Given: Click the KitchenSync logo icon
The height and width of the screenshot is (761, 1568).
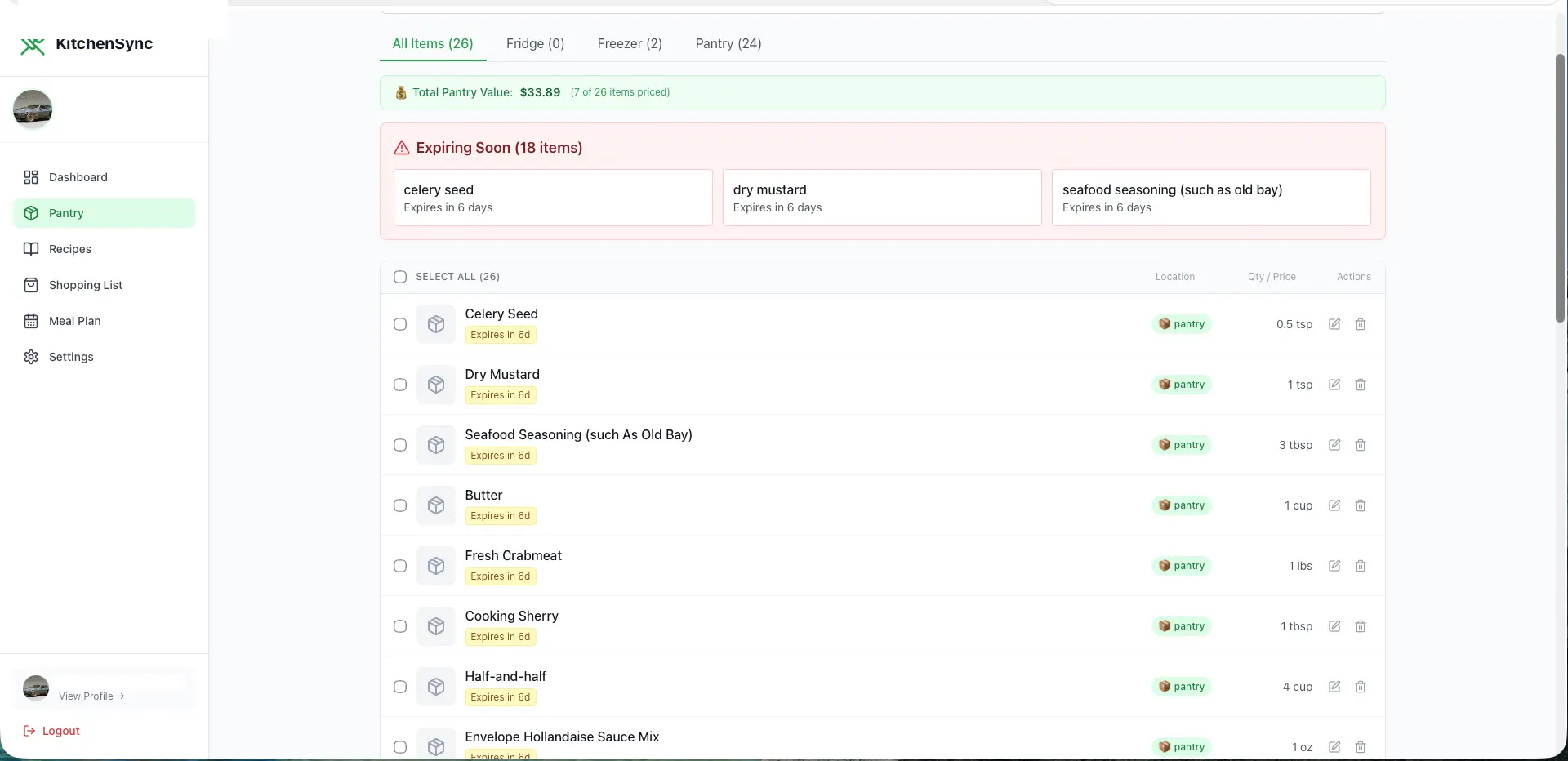Looking at the screenshot, I should click(33, 46).
